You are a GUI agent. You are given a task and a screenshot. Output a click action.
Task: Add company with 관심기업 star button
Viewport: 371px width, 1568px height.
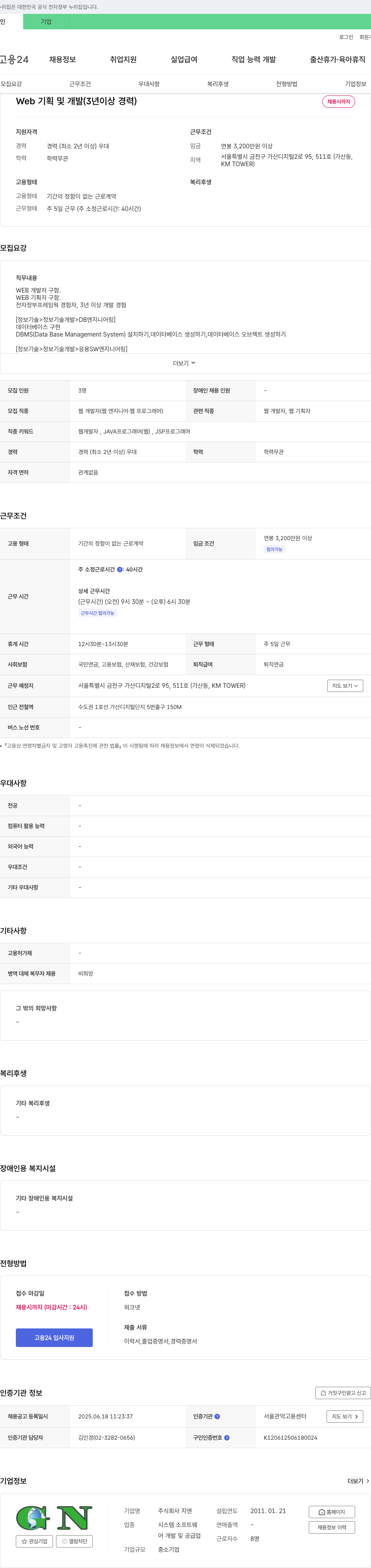(x=34, y=1541)
